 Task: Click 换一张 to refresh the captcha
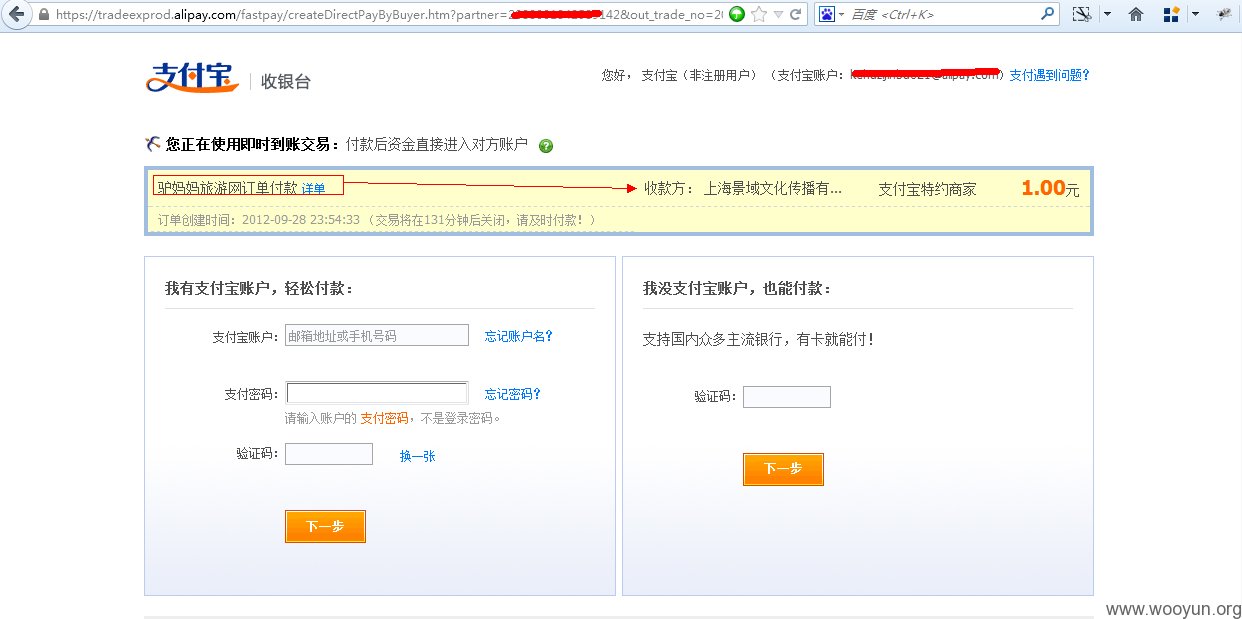point(418,456)
